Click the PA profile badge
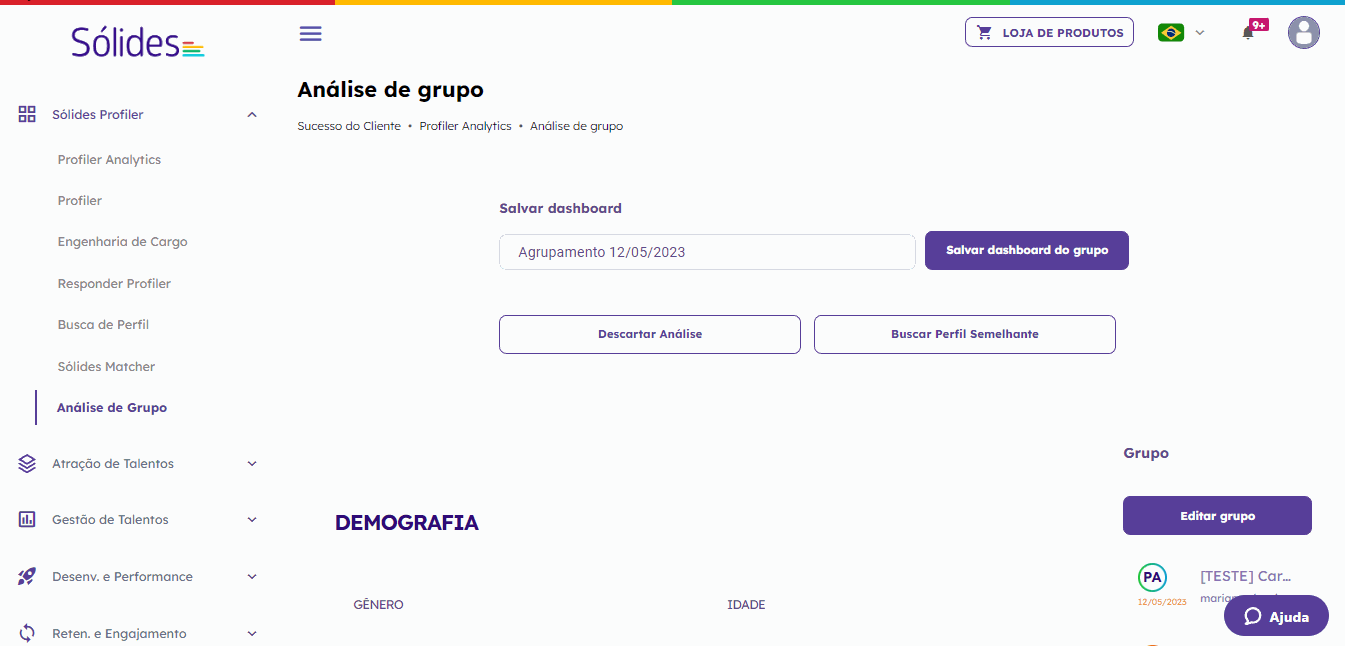This screenshot has width=1345, height=646. click(1152, 578)
